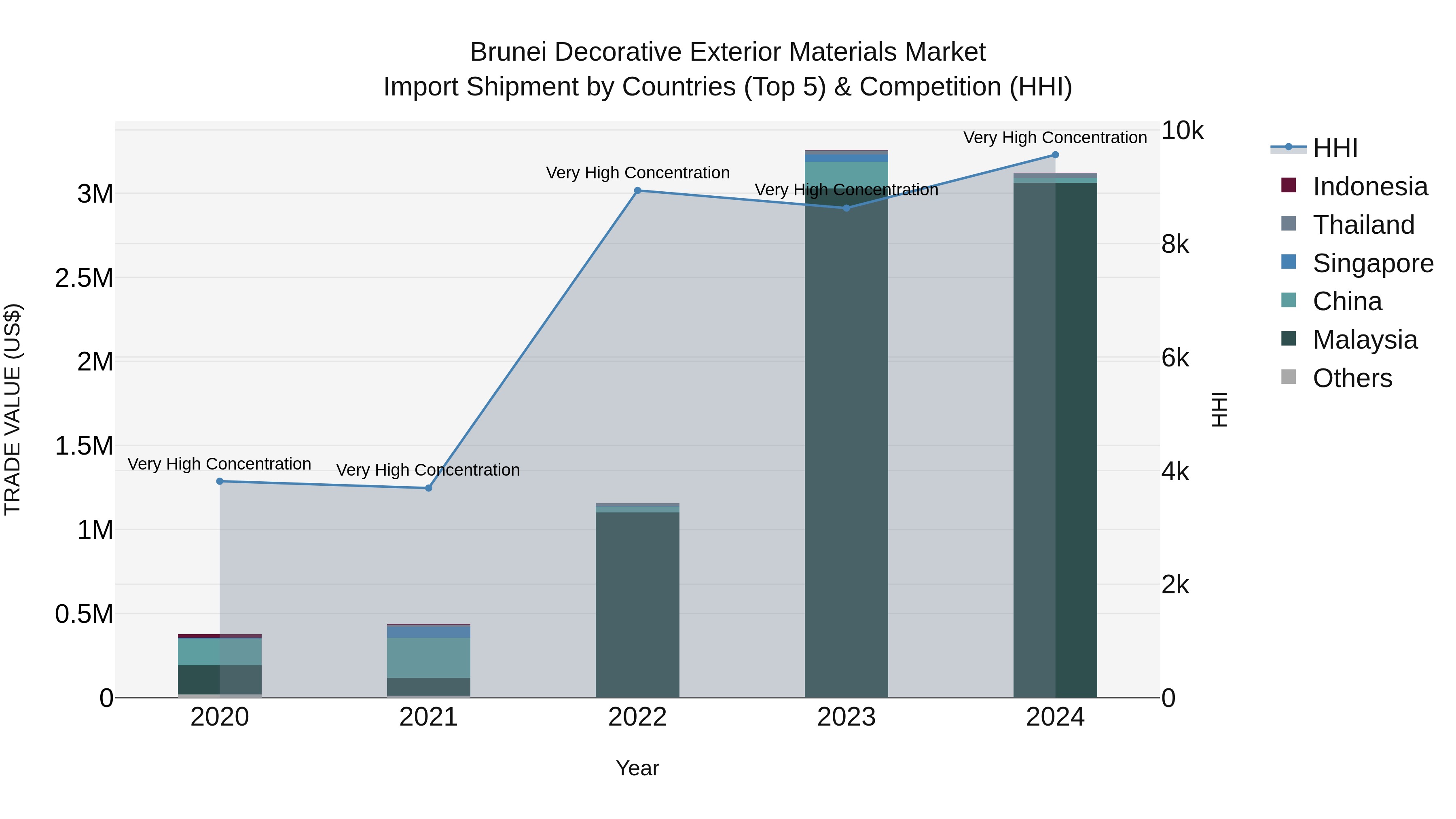Viewport: 1456px width, 819px height.
Task: Click the Singapore blue legend swatch
Action: pyautogui.click(x=1288, y=262)
